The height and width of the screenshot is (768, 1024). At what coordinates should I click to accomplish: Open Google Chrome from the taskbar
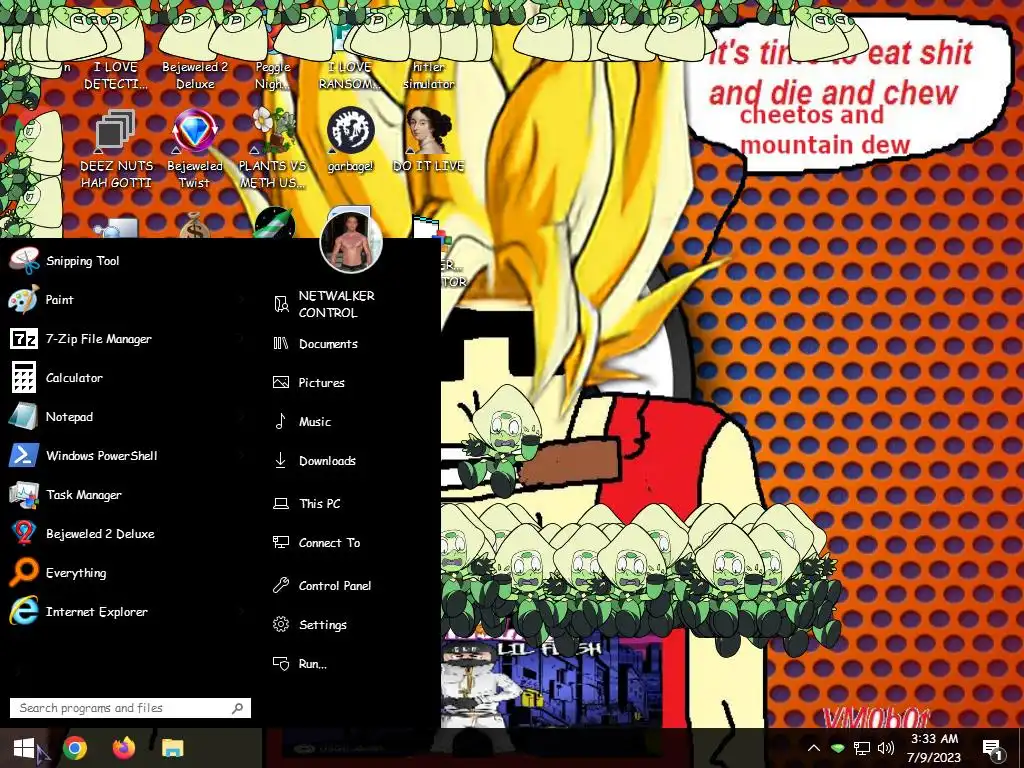click(74, 748)
